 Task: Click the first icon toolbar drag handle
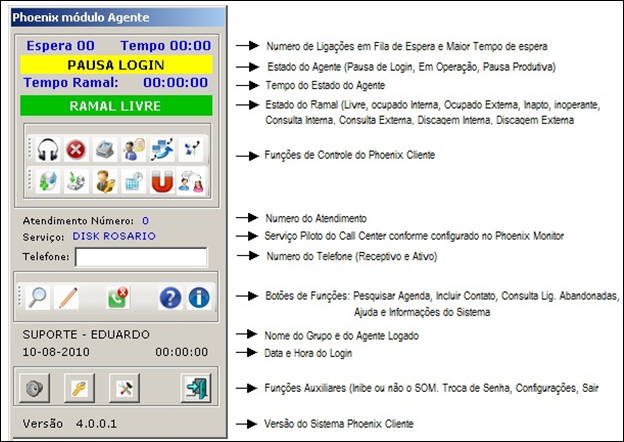coord(30,150)
